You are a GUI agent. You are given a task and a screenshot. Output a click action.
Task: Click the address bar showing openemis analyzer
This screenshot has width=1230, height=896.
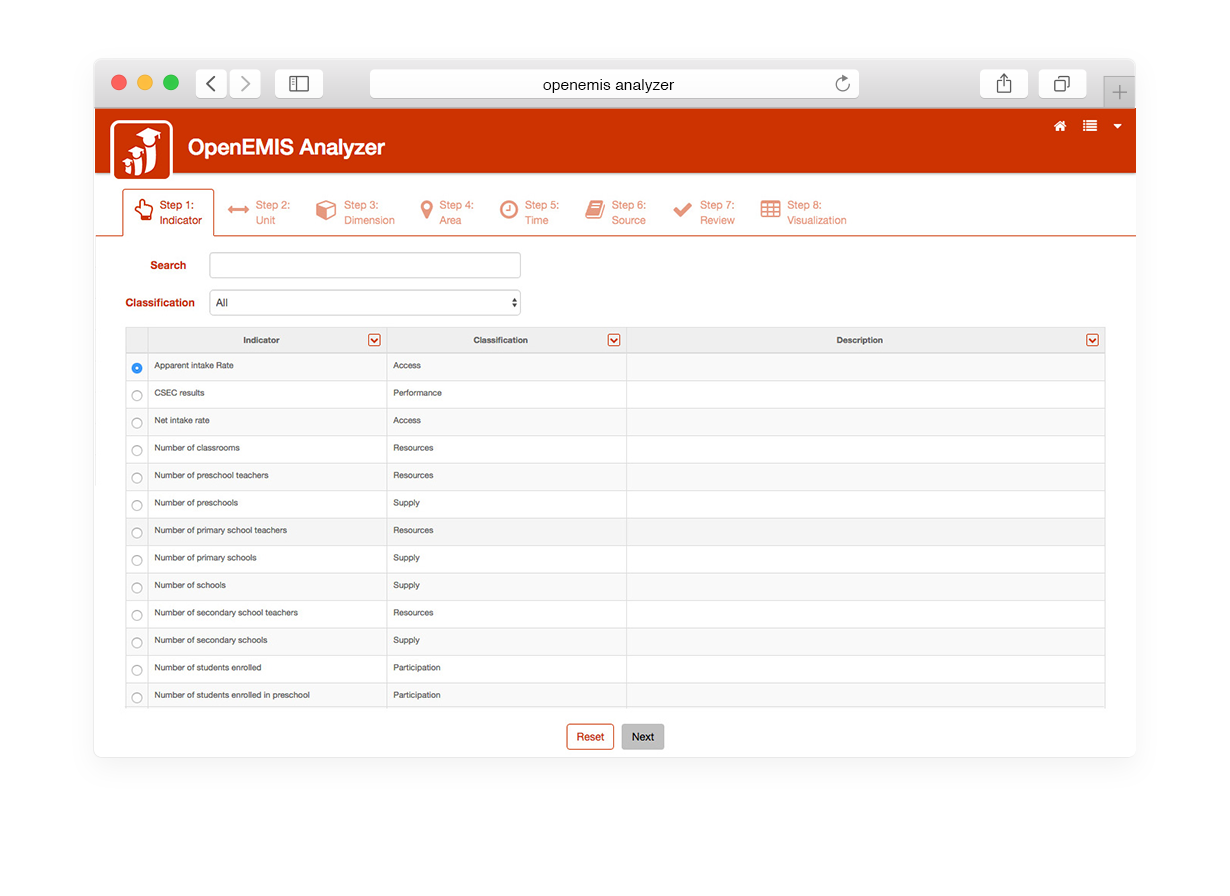click(x=614, y=84)
